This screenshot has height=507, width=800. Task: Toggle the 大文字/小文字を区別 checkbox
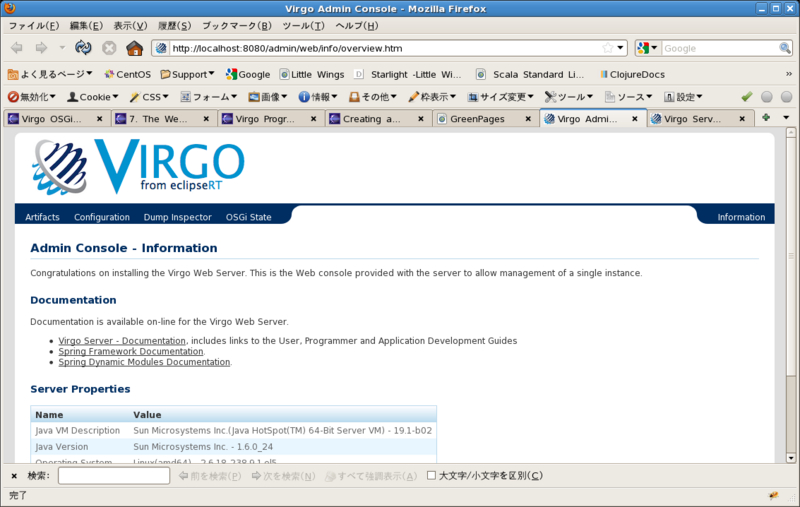tap(431, 475)
